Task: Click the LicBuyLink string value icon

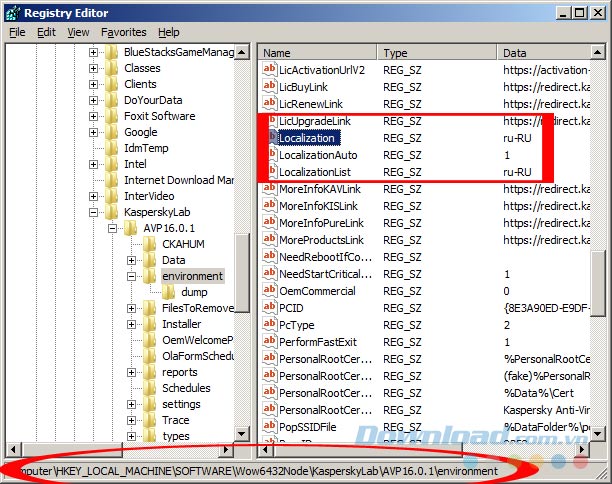Action: (269, 86)
